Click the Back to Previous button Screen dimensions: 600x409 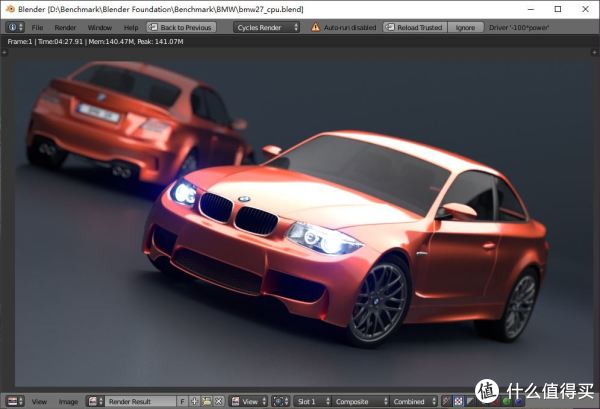[x=181, y=27]
